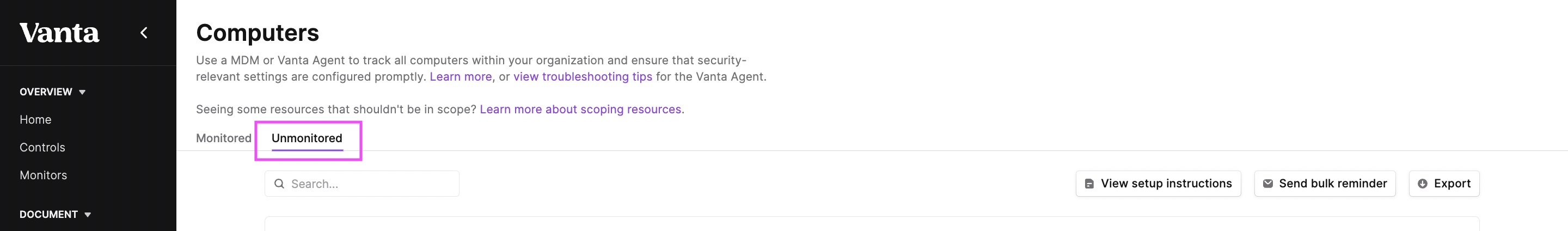Open Learn more about scoping resources link
The height and width of the screenshot is (231, 1568).
[580, 109]
